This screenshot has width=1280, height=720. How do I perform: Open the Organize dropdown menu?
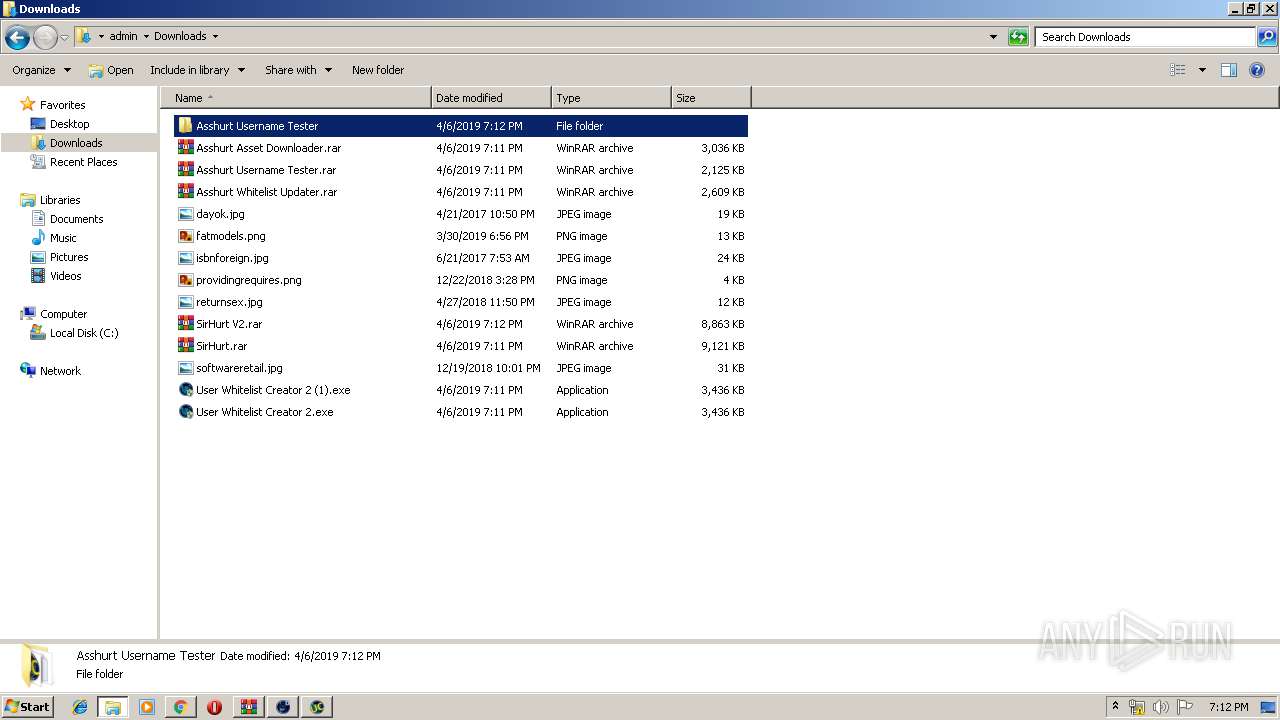pos(41,70)
